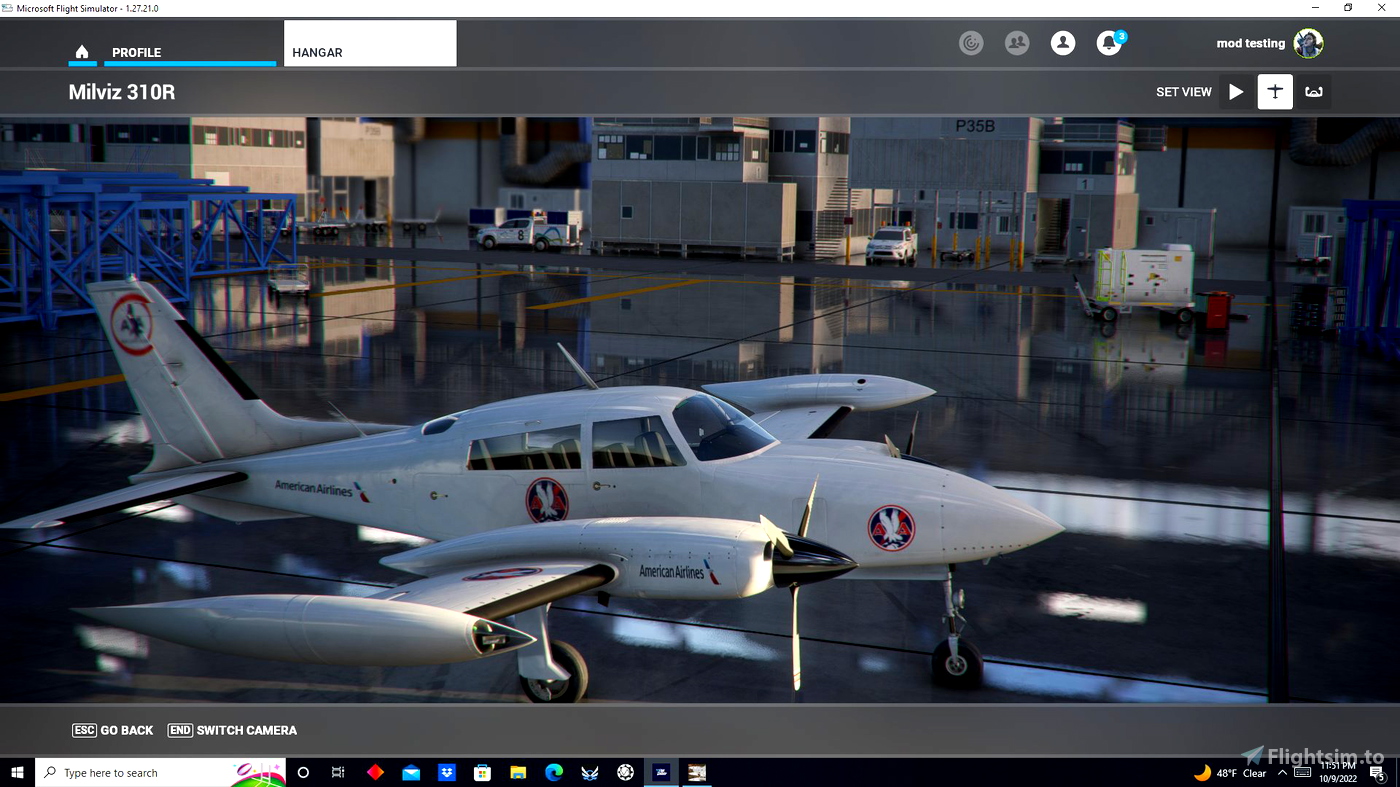
Task: Select the external aircraft view icon
Action: pos(1275,92)
